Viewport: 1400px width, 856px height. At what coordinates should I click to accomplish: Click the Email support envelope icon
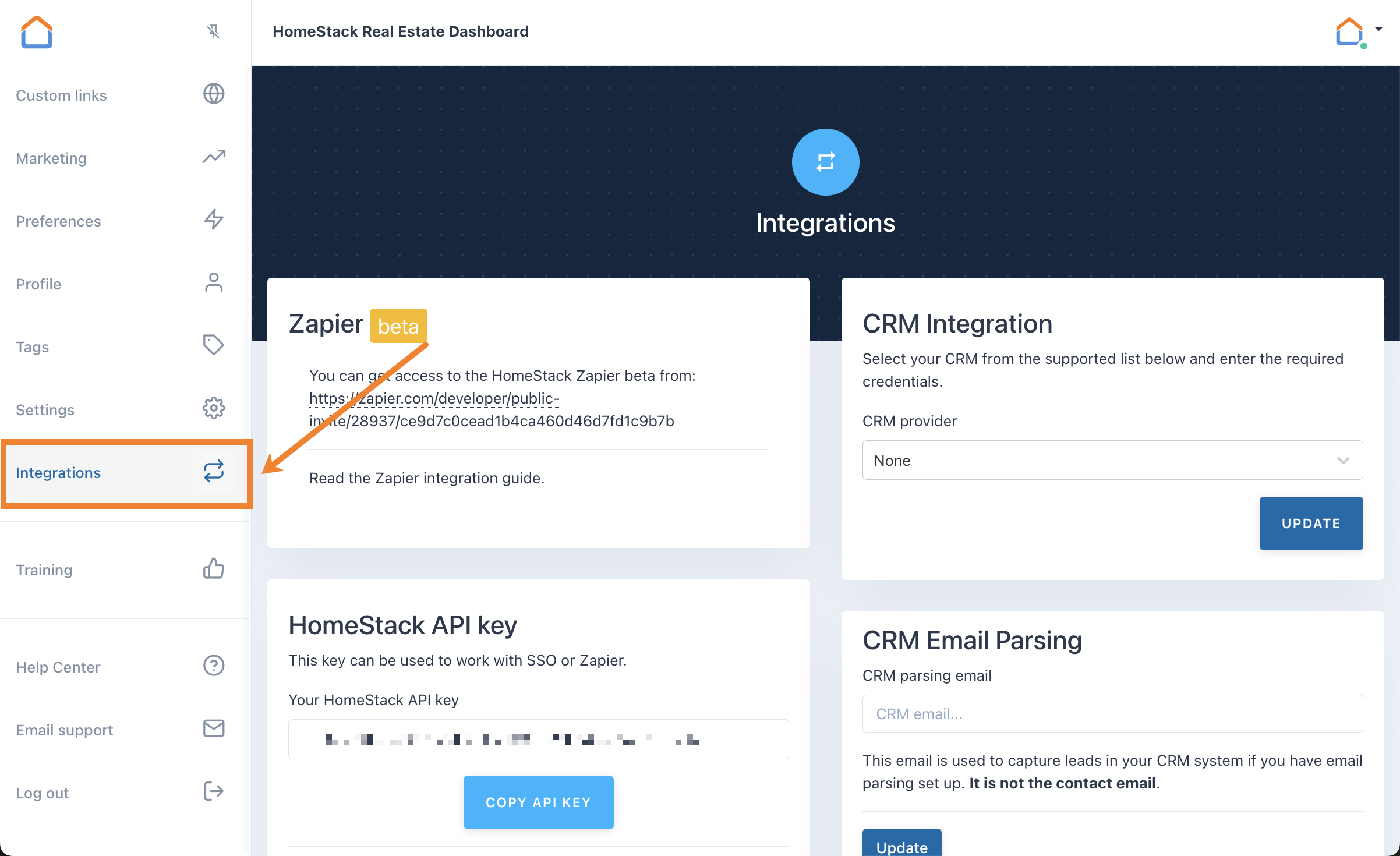click(x=213, y=728)
